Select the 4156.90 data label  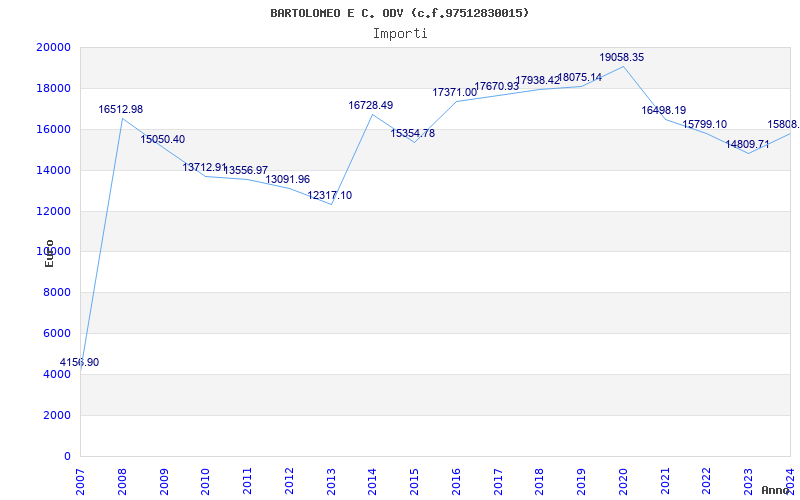pyautogui.click(x=80, y=362)
